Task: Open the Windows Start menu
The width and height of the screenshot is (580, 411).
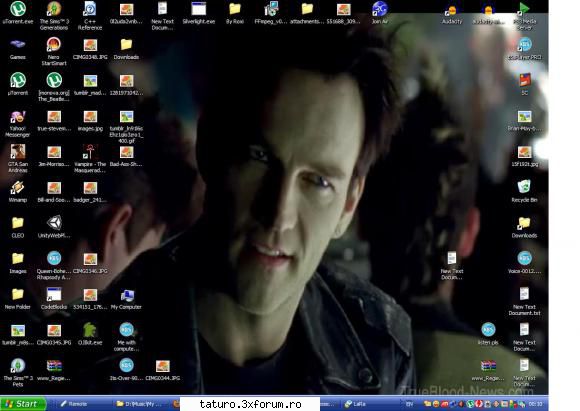Action: (x=24, y=404)
